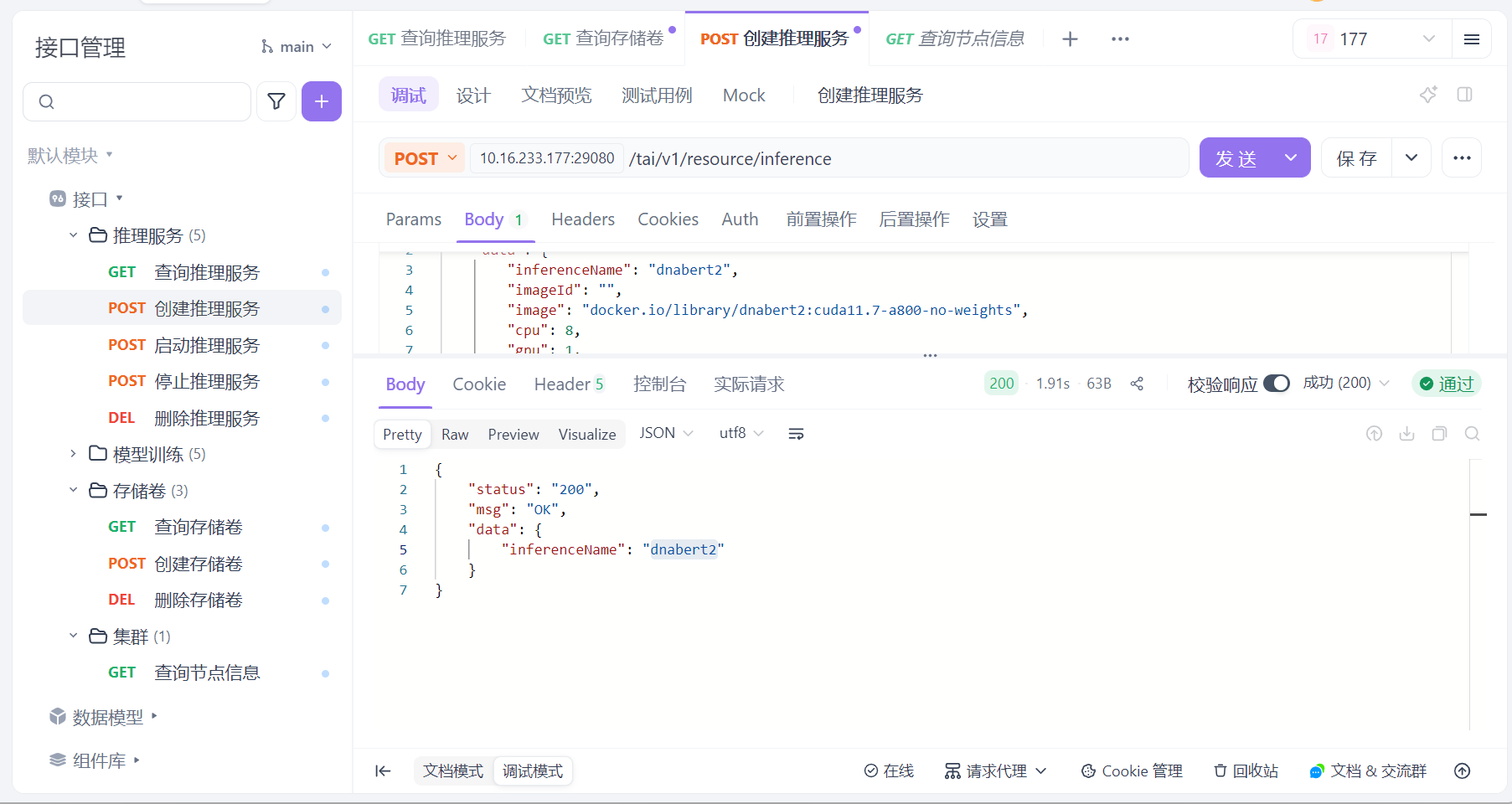1512x804 pixels.
Task: Download the response with download icon
Action: [1406, 434]
